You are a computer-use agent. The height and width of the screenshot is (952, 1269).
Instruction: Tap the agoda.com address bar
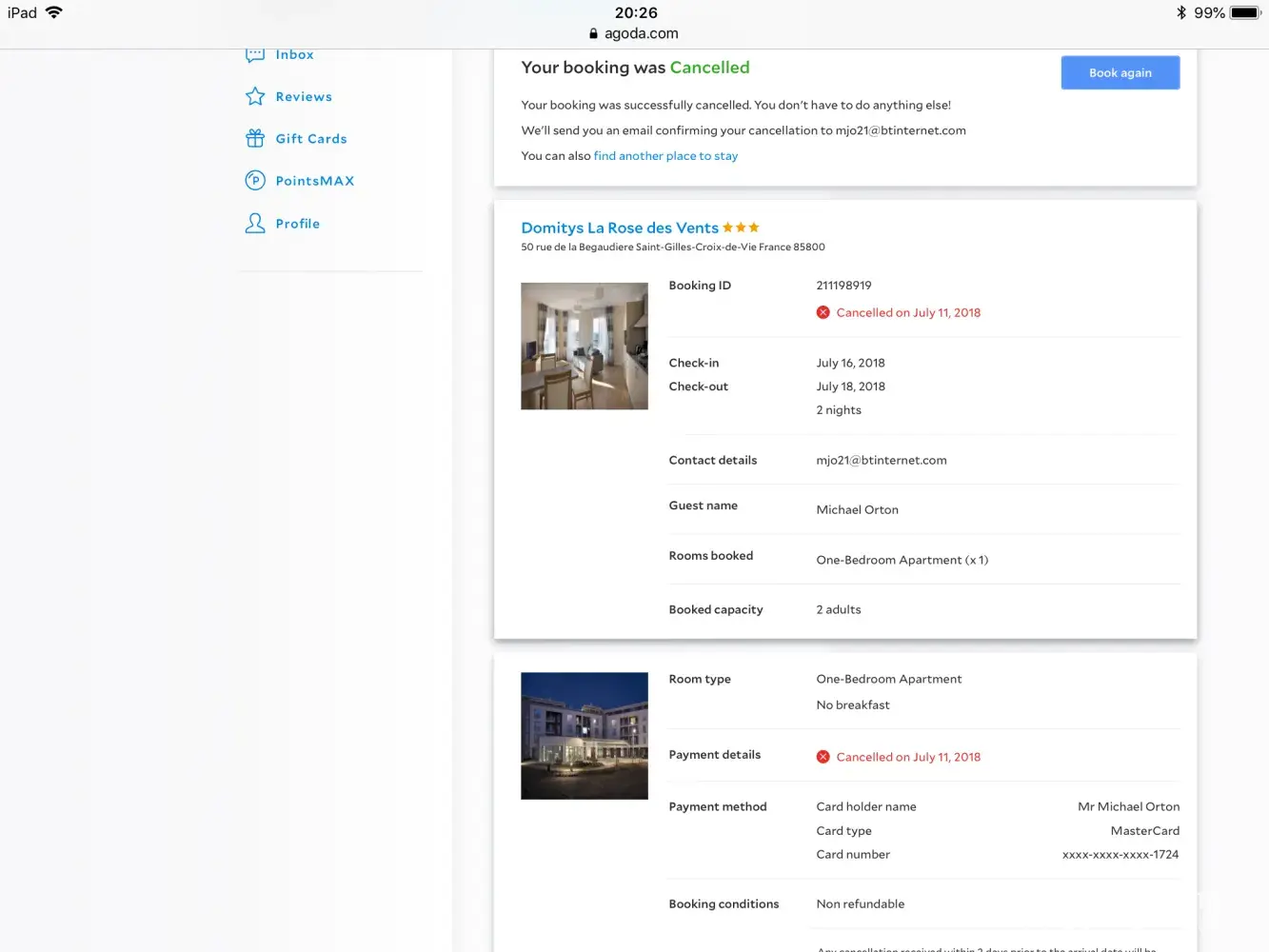[x=641, y=33]
